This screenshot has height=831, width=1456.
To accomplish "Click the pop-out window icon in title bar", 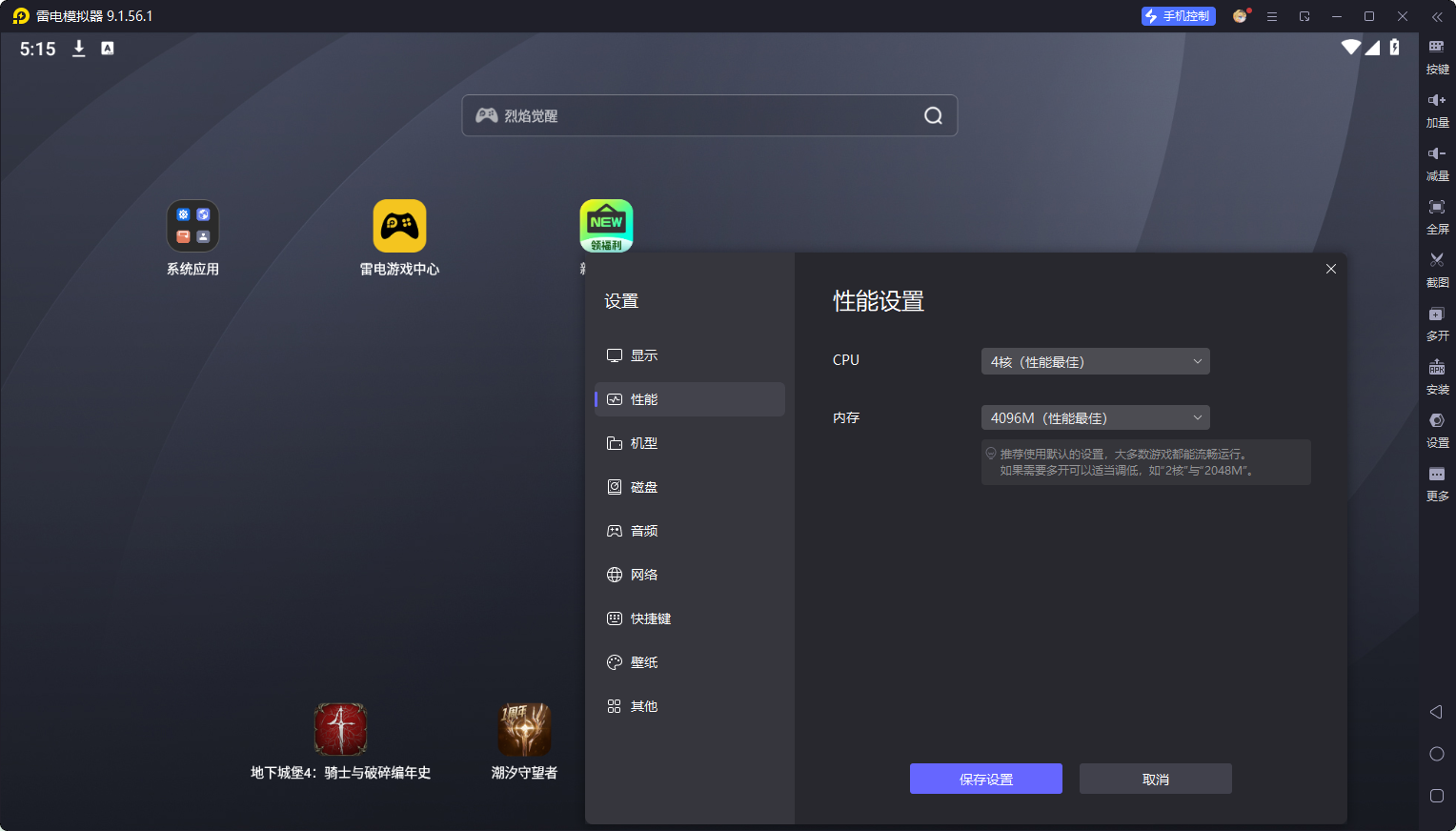I will (x=1304, y=16).
